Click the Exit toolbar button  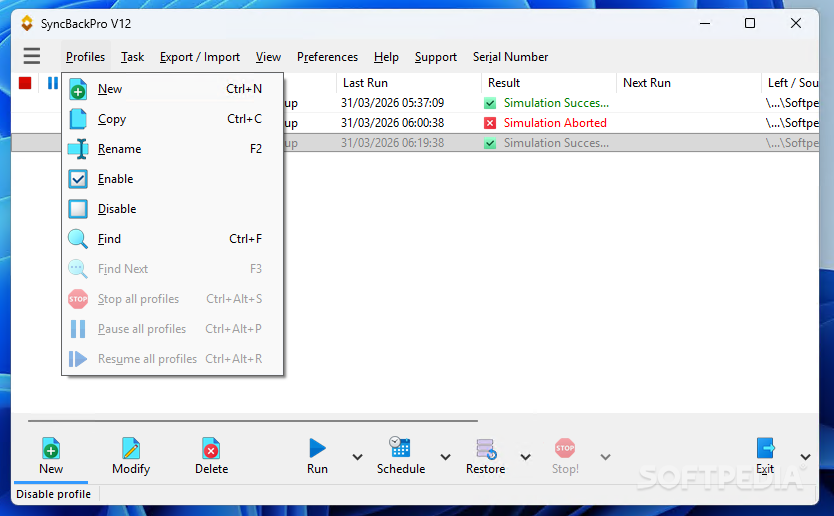click(765, 456)
